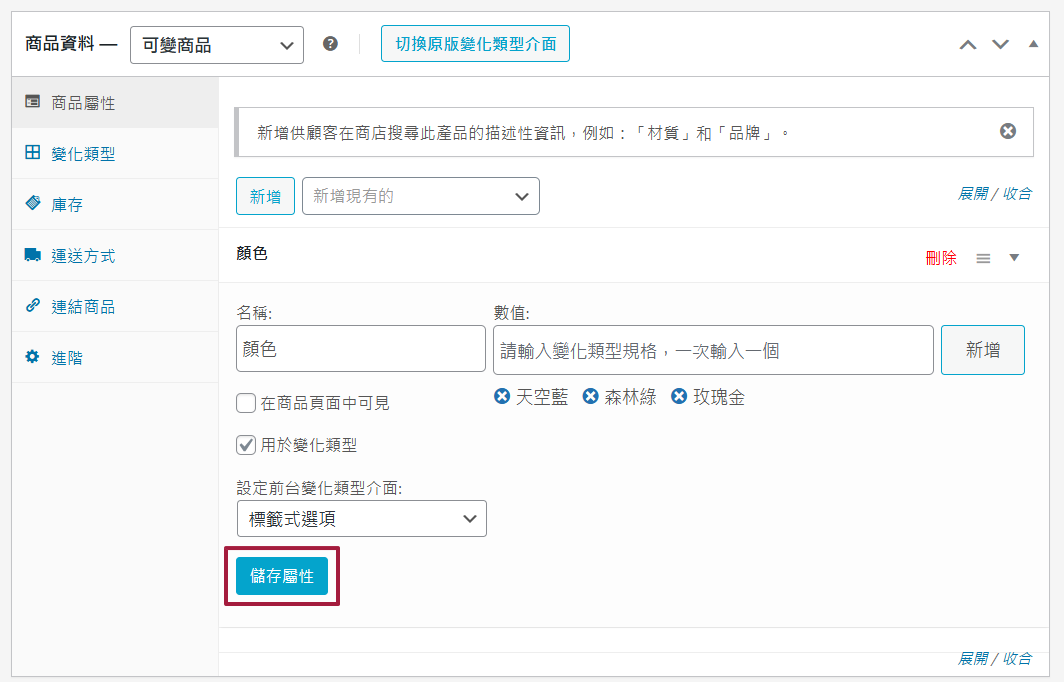Open the 新增現有的 attribute dropdown

(x=421, y=196)
